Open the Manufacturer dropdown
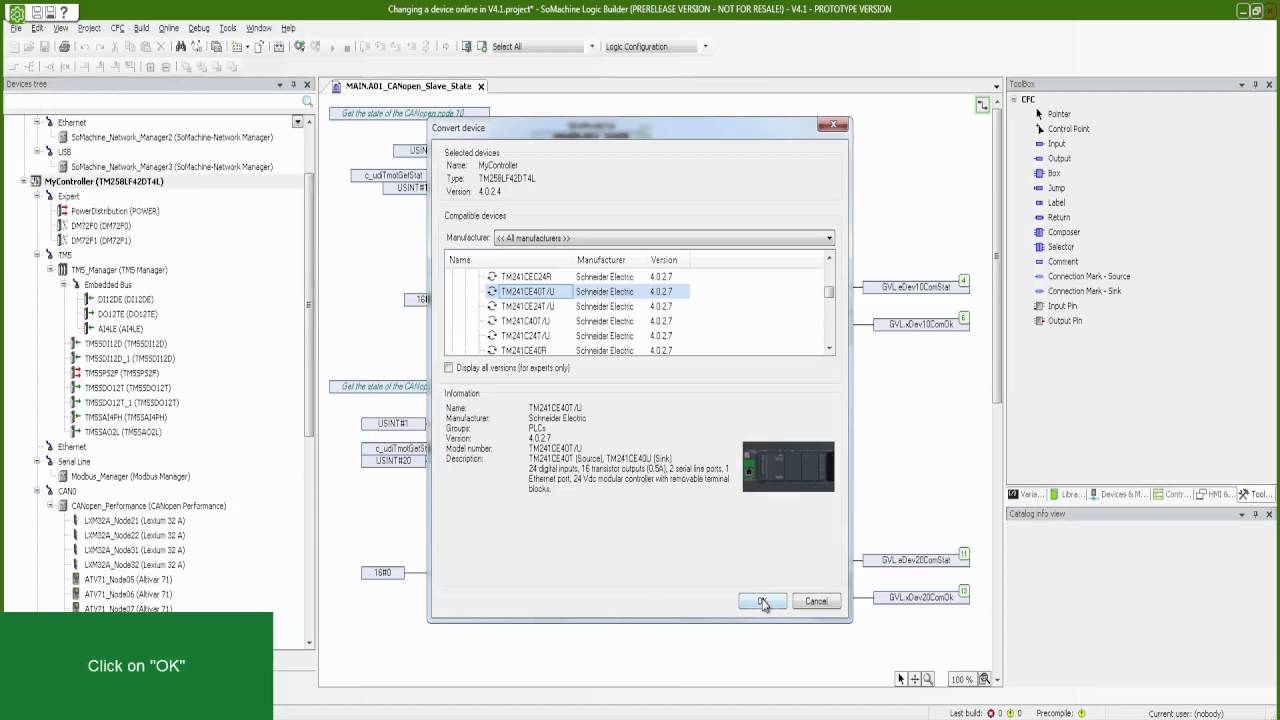The width and height of the screenshot is (1280, 720). tap(664, 238)
